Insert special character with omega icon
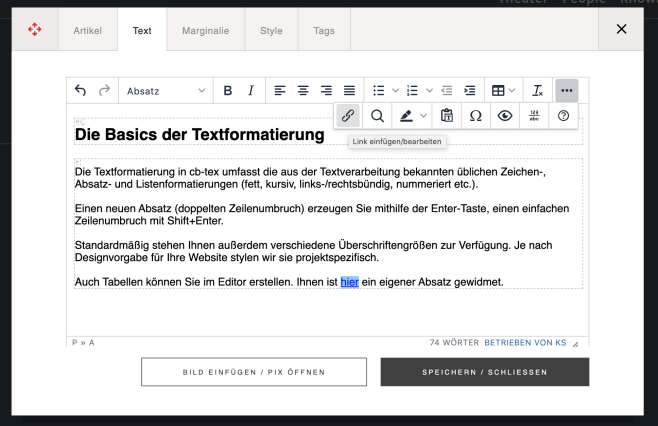The image size is (658, 426). [x=476, y=115]
